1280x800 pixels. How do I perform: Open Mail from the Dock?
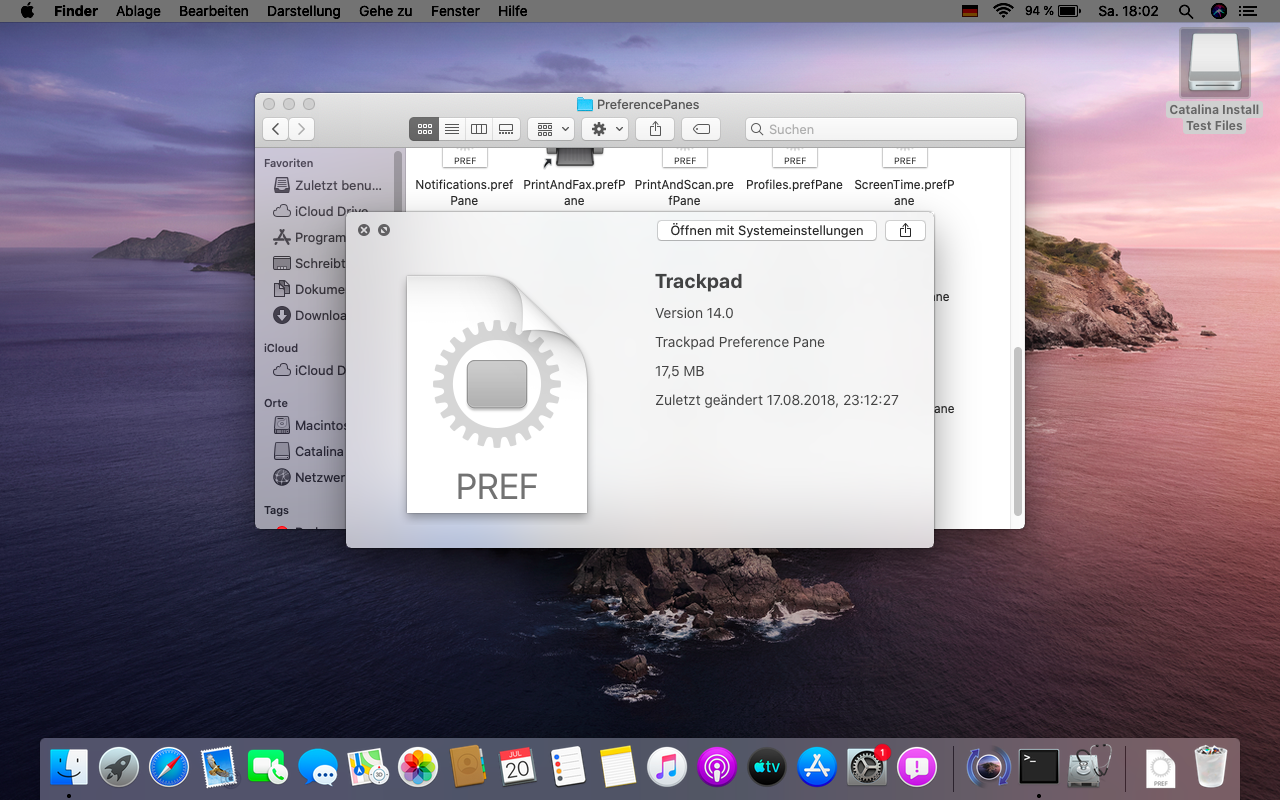point(218,767)
